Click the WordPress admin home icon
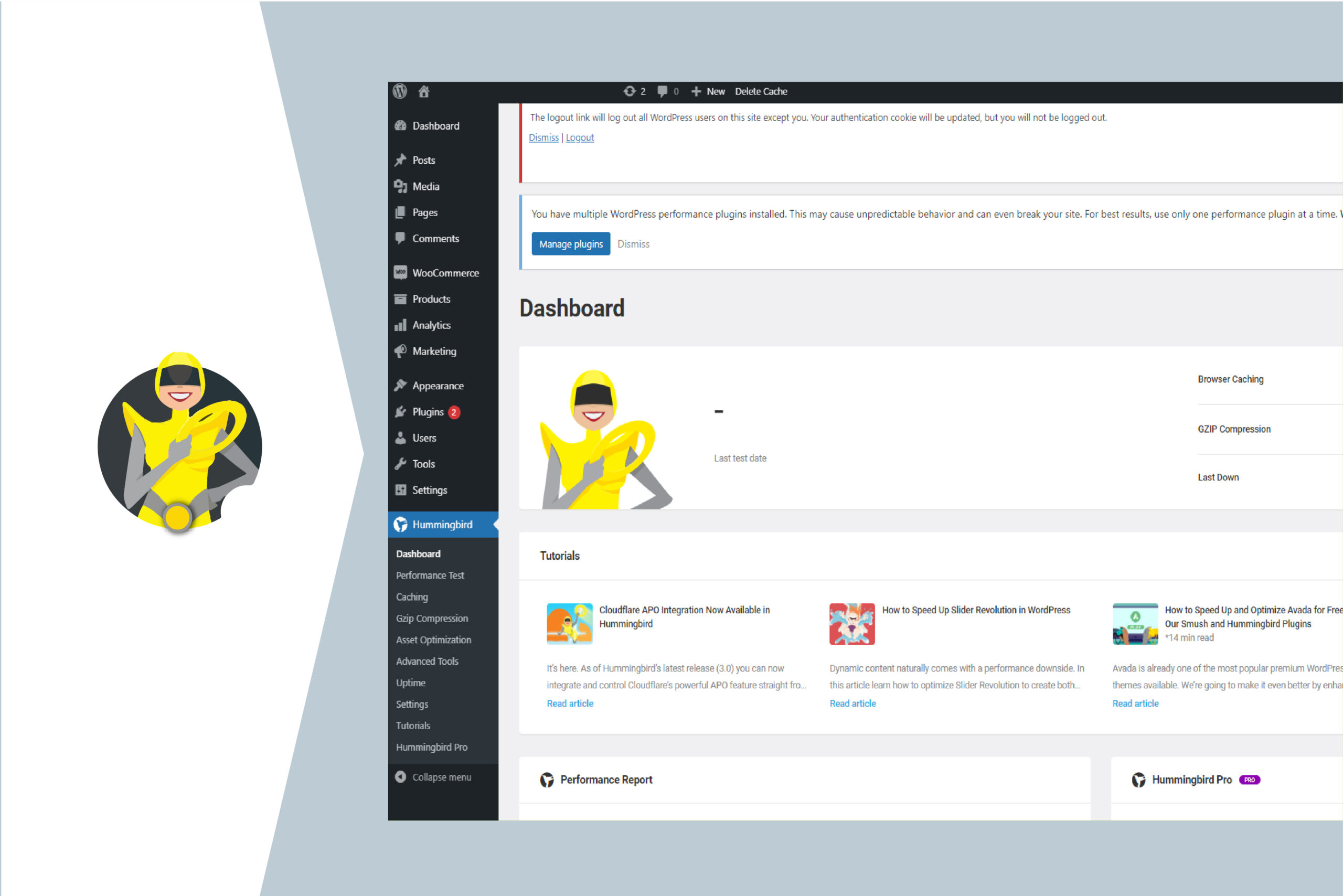The height and width of the screenshot is (896, 1343). point(423,90)
